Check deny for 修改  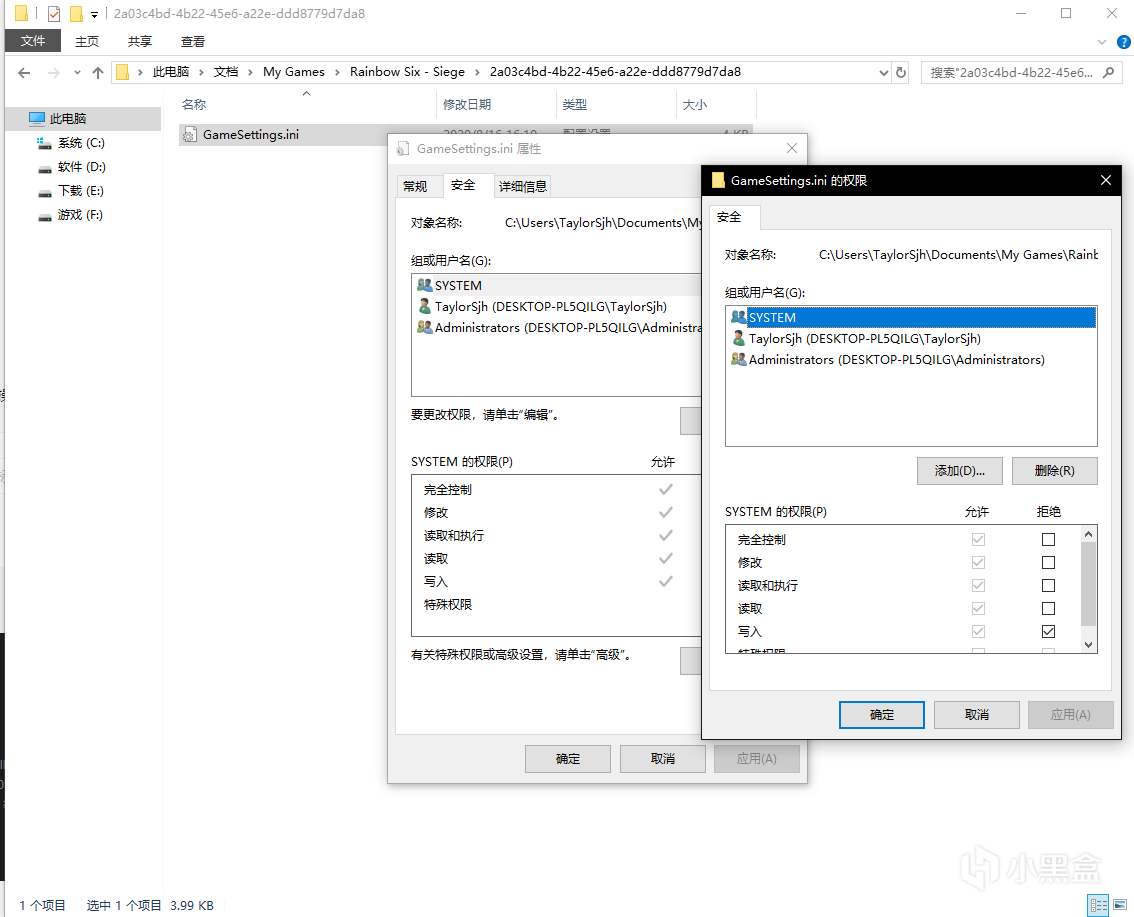(x=1048, y=563)
